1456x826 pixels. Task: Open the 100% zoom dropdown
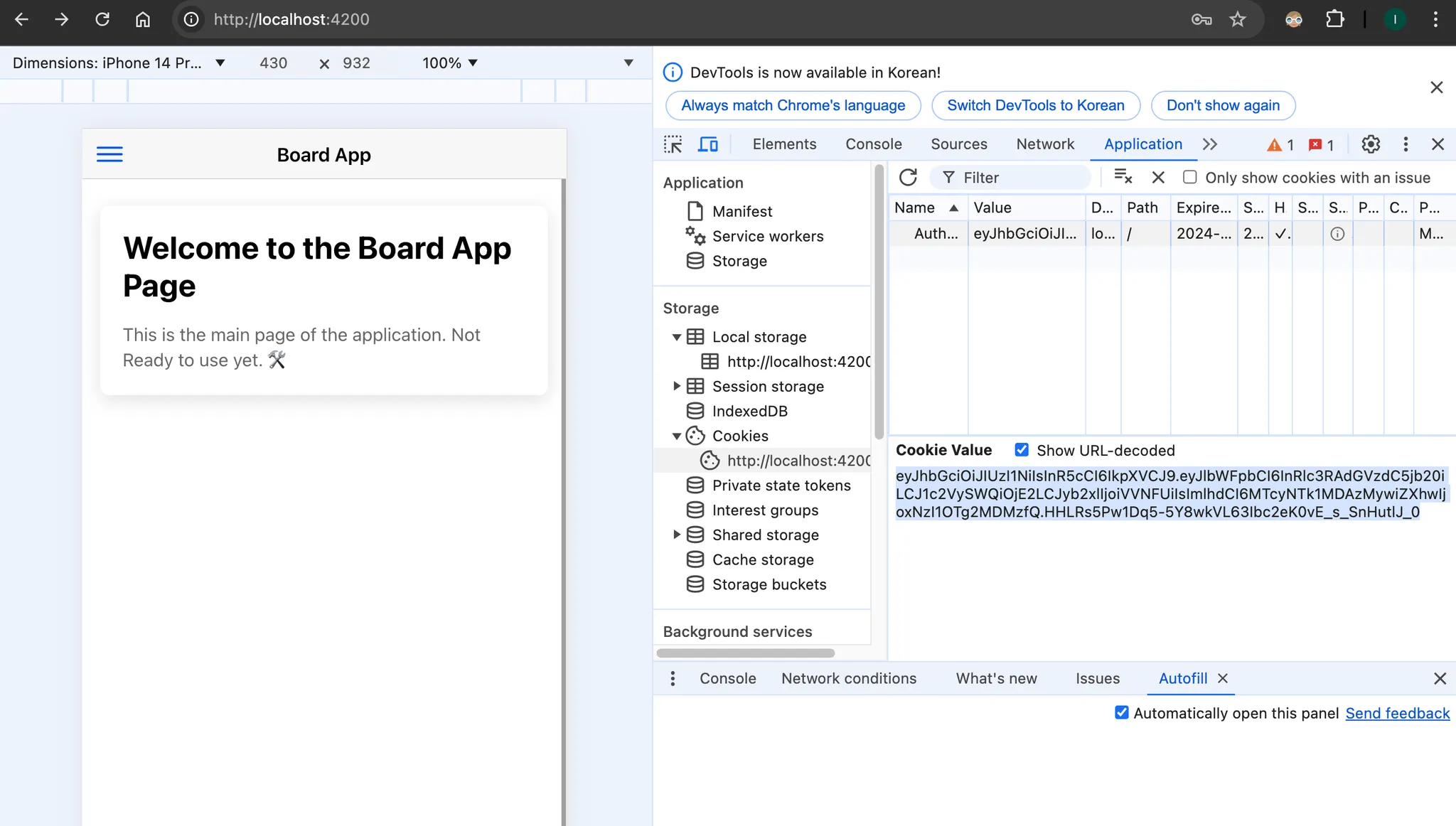click(x=450, y=63)
